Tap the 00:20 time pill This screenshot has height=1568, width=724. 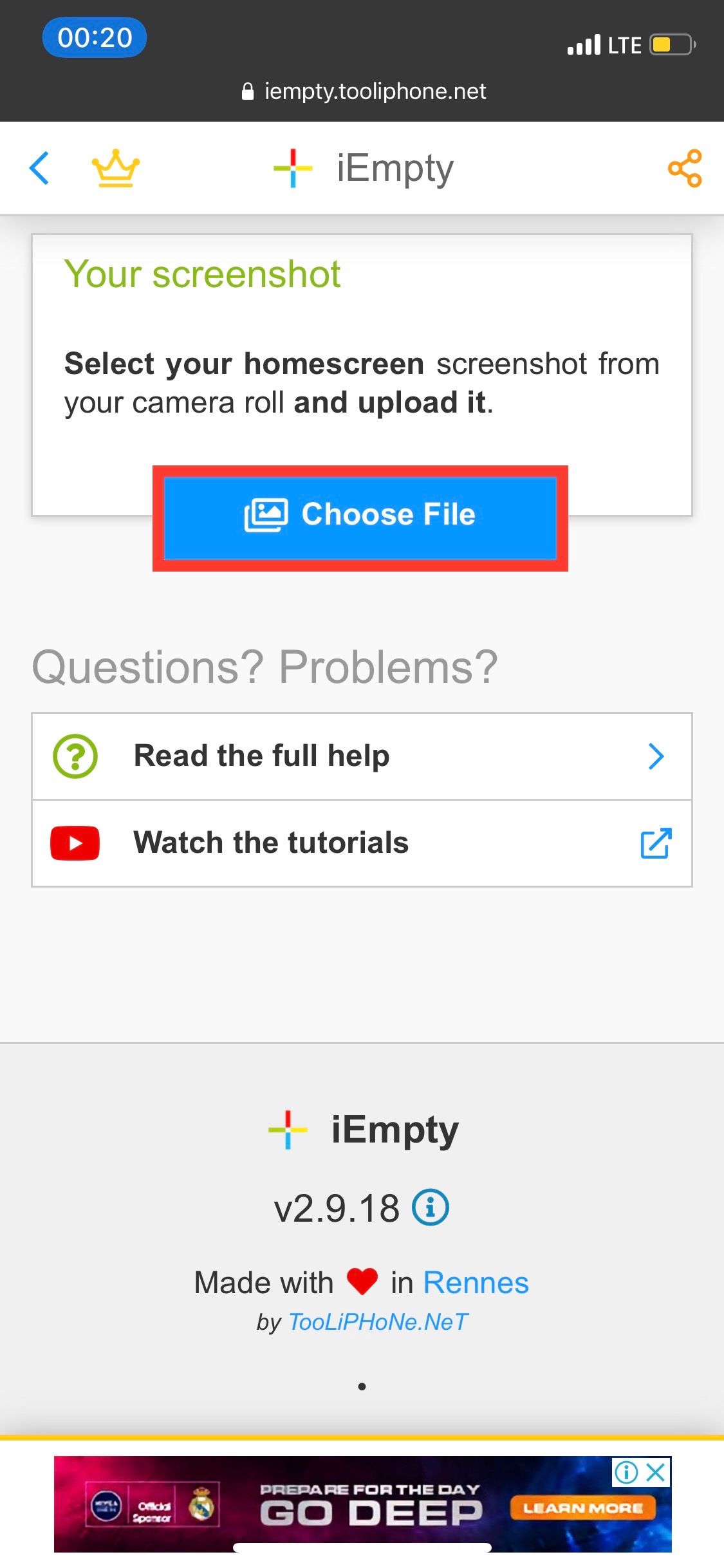[x=94, y=38]
